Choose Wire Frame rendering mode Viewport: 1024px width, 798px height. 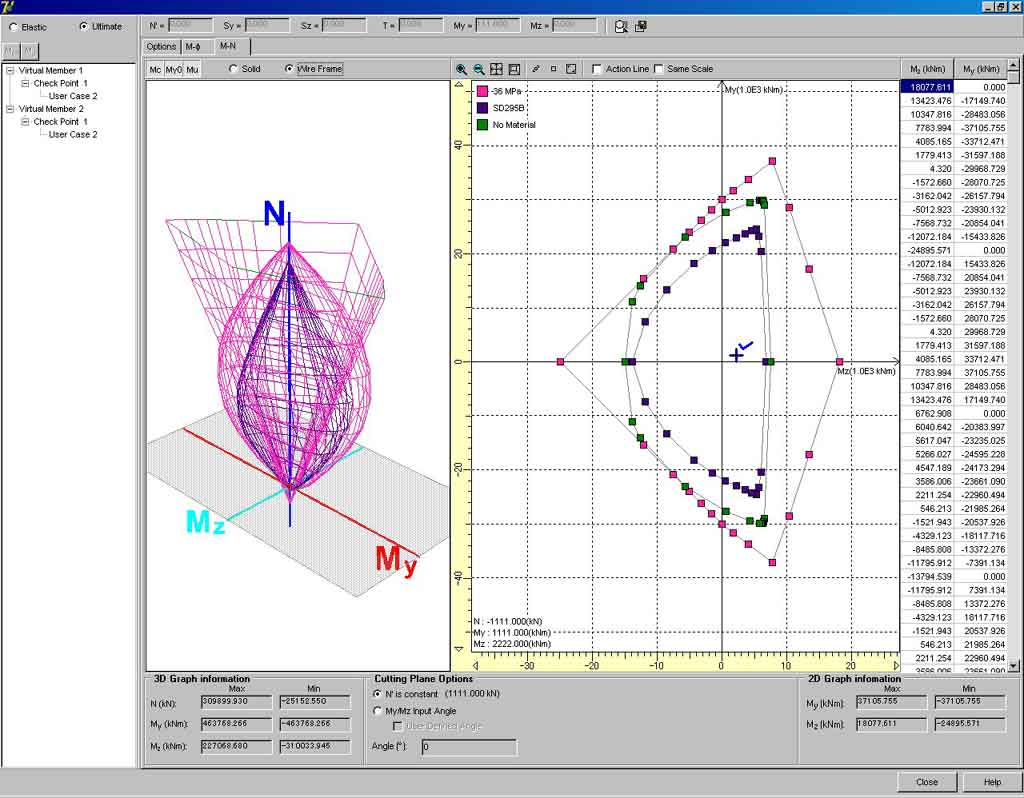click(289, 69)
